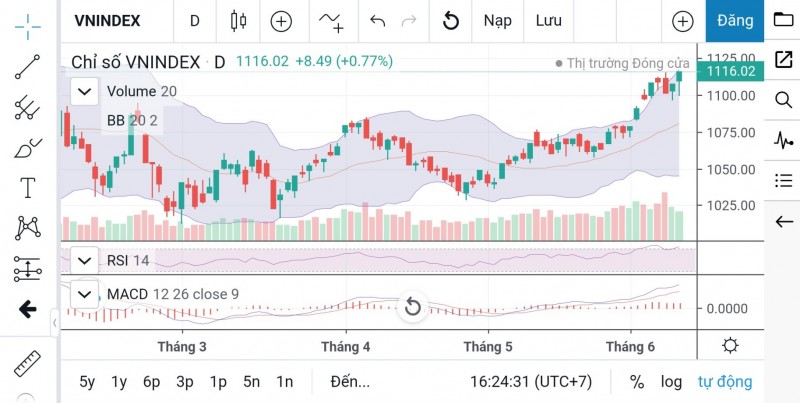This screenshot has width=800, height=403.
Task: Select the trend line drawing tool
Action: 28,66
